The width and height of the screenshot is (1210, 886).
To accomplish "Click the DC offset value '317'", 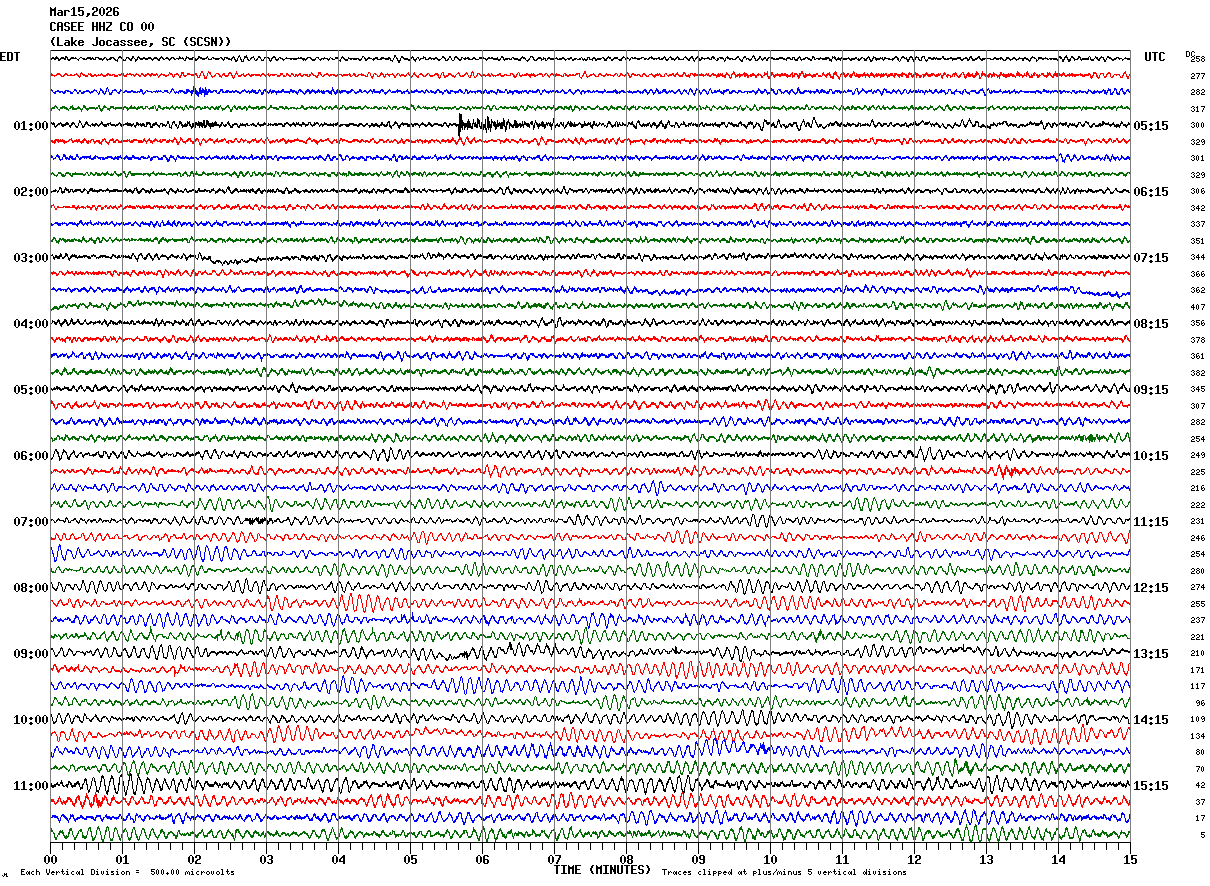I will click(1197, 109).
